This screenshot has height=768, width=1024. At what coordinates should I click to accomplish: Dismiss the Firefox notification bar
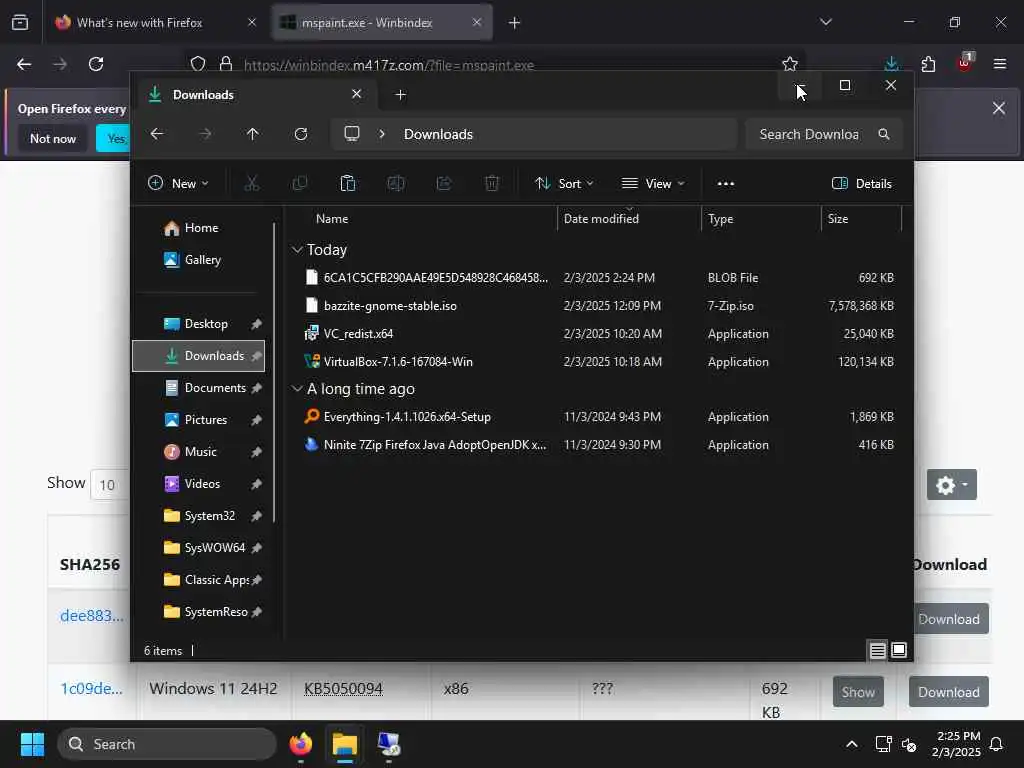click(999, 108)
